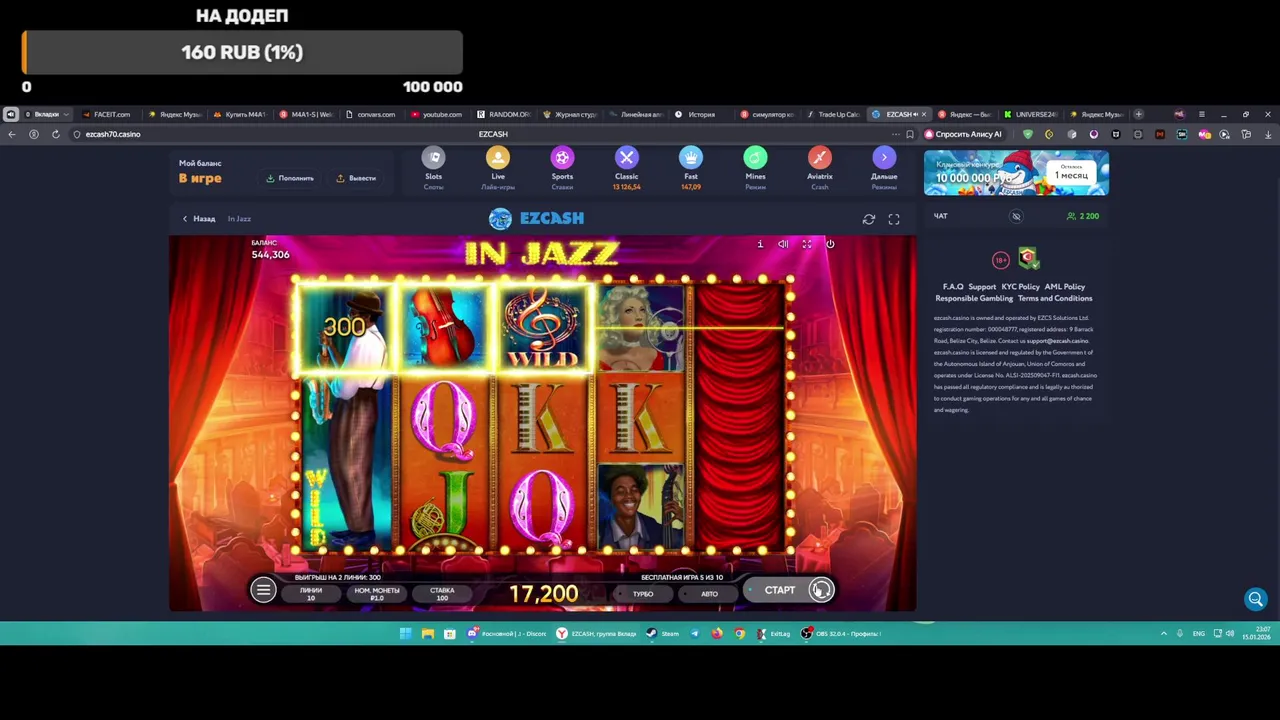Viewport: 1280px width, 720px height.
Task: Mute the slot sound speaker icon
Action: pyautogui.click(x=783, y=244)
